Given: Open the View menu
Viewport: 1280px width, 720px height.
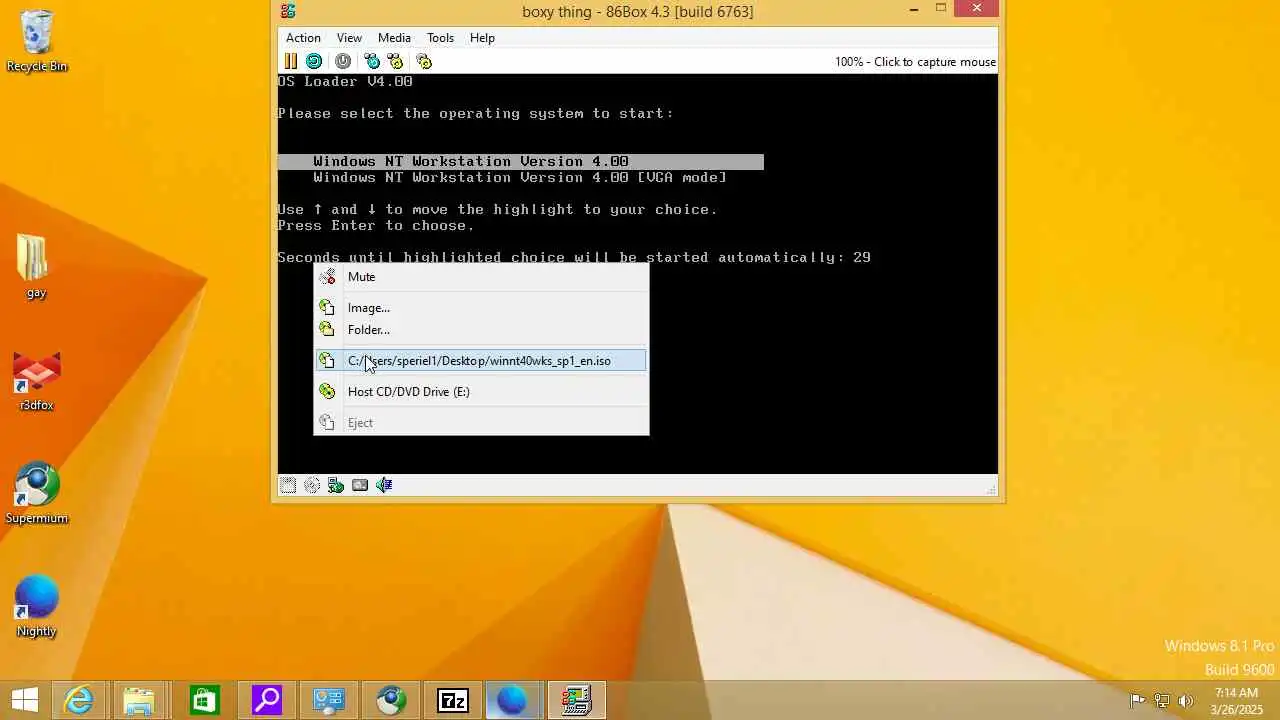Looking at the screenshot, I should [349, 37].
